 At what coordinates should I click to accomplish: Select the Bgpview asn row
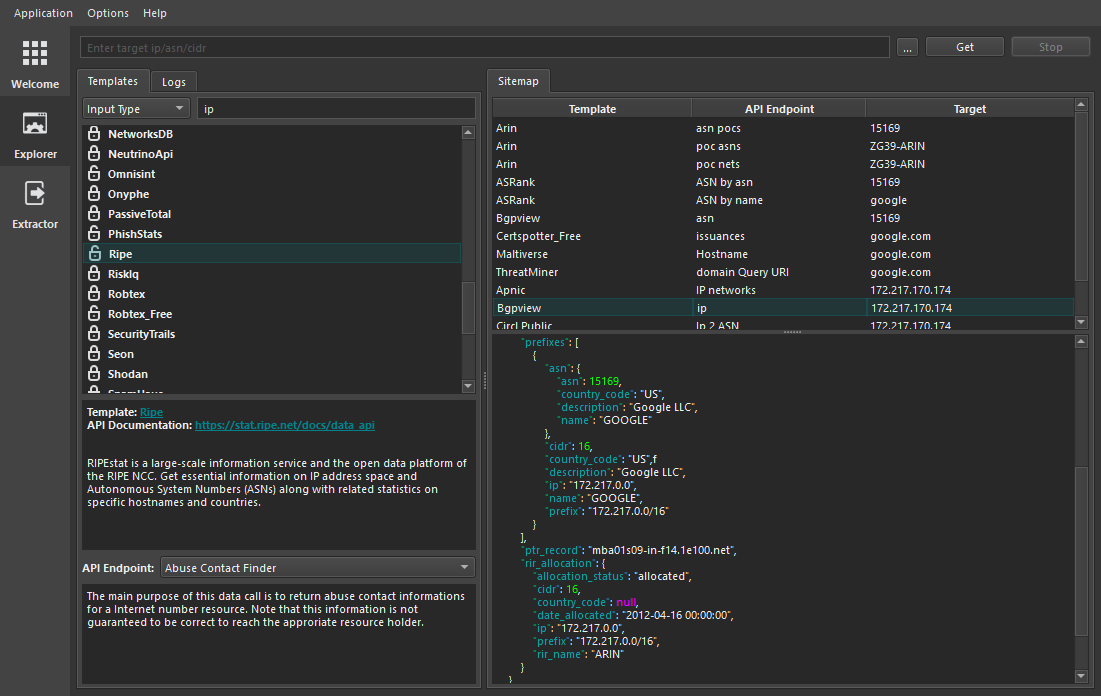pos(783,218)
